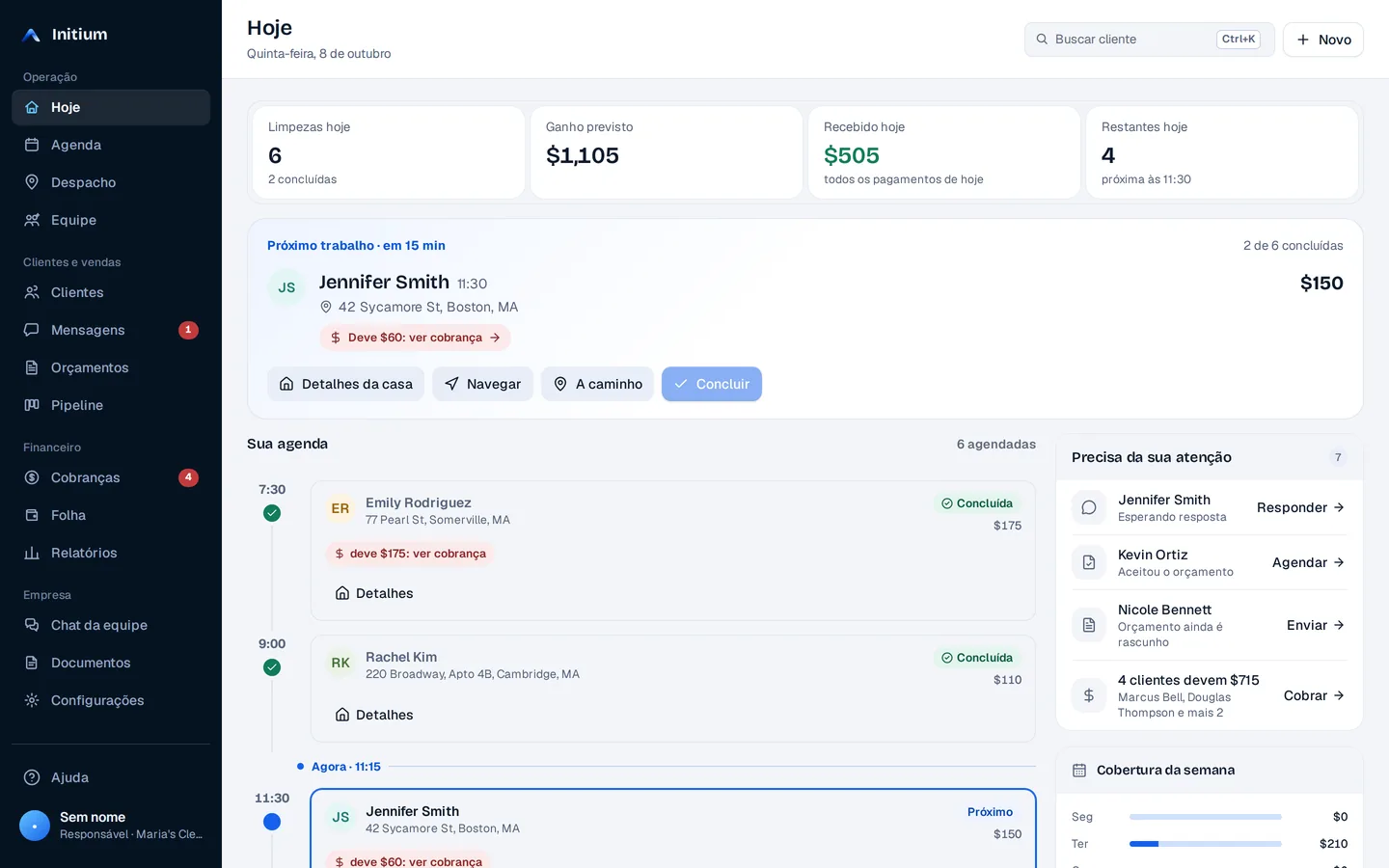Open the Sem nome user profile avatar
This screenshot has height=868, width=1389.
pyautogui.click(x=35, y=826)
